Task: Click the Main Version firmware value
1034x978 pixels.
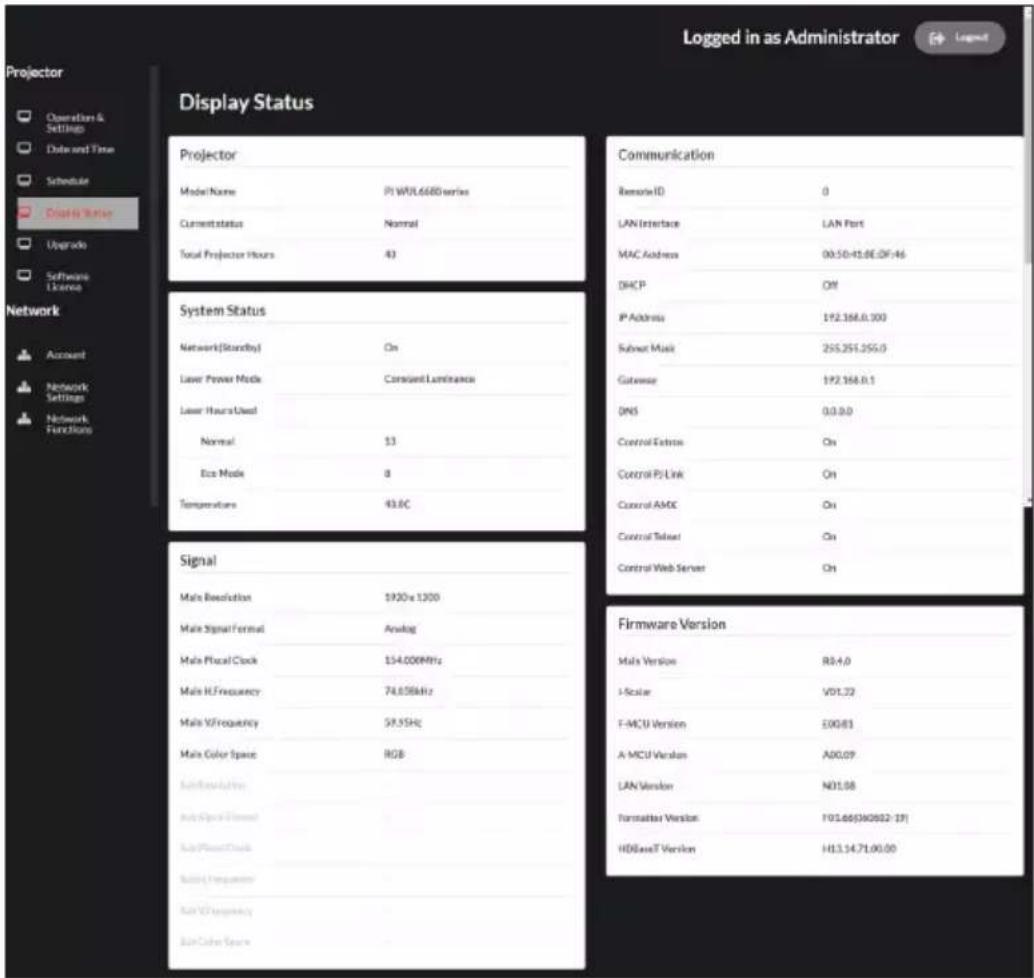Action: (836, 661)
